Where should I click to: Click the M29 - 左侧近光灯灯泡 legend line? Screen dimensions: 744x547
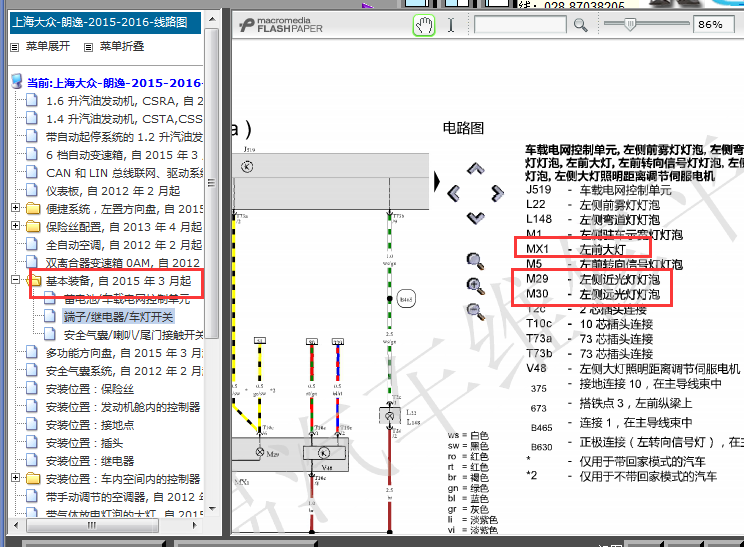593,279
